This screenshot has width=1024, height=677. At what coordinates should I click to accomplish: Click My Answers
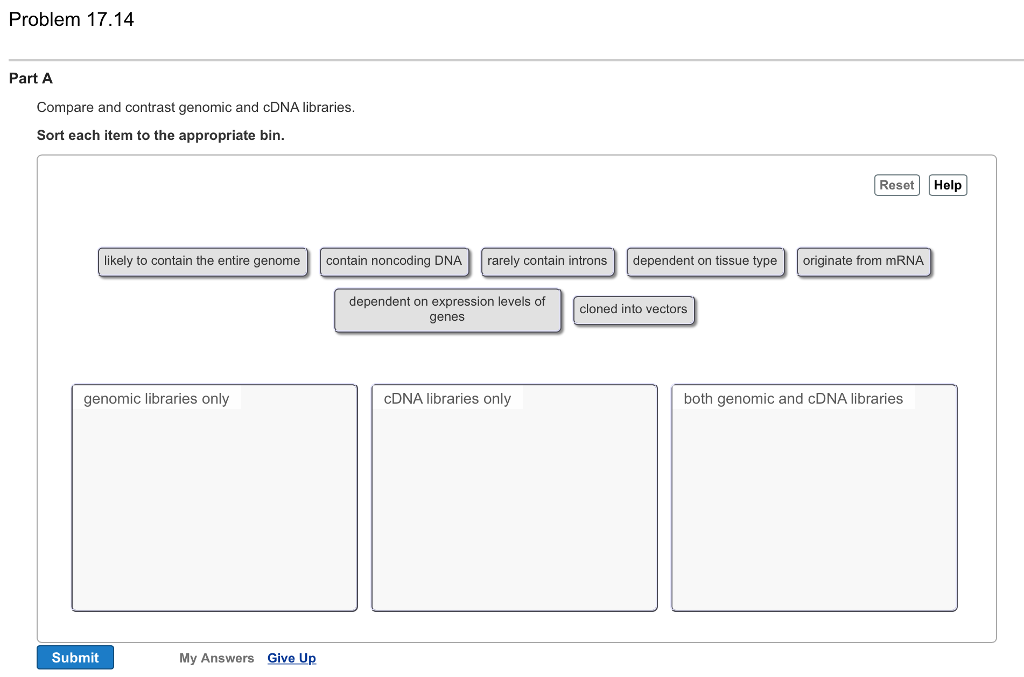point(216,657)
